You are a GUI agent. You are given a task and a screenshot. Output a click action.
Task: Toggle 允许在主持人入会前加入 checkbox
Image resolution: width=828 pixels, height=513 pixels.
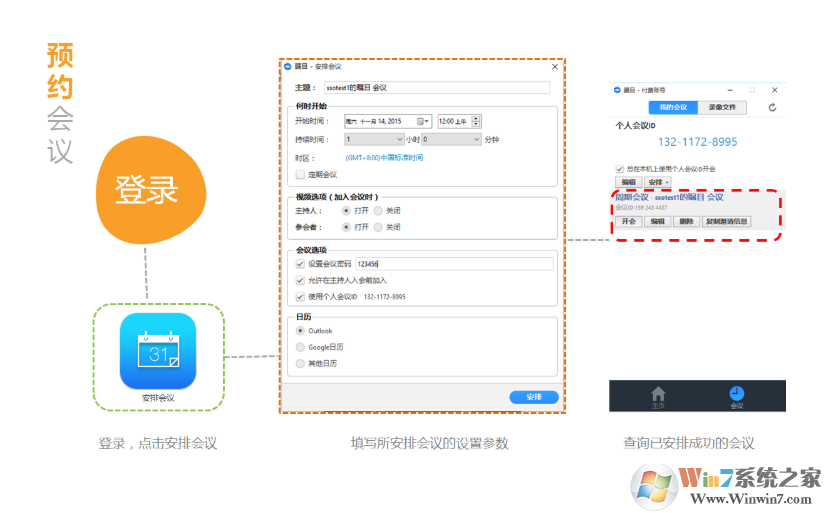pos(300,280)
